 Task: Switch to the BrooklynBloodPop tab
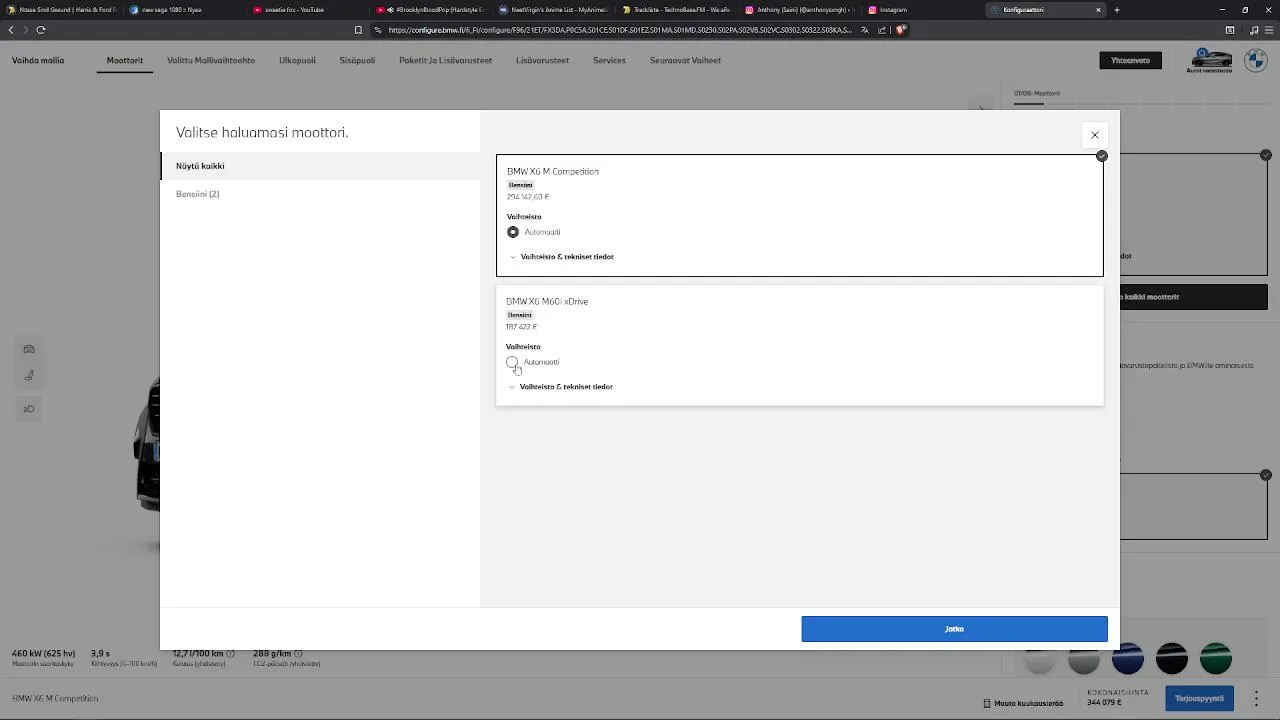(430, 10)
